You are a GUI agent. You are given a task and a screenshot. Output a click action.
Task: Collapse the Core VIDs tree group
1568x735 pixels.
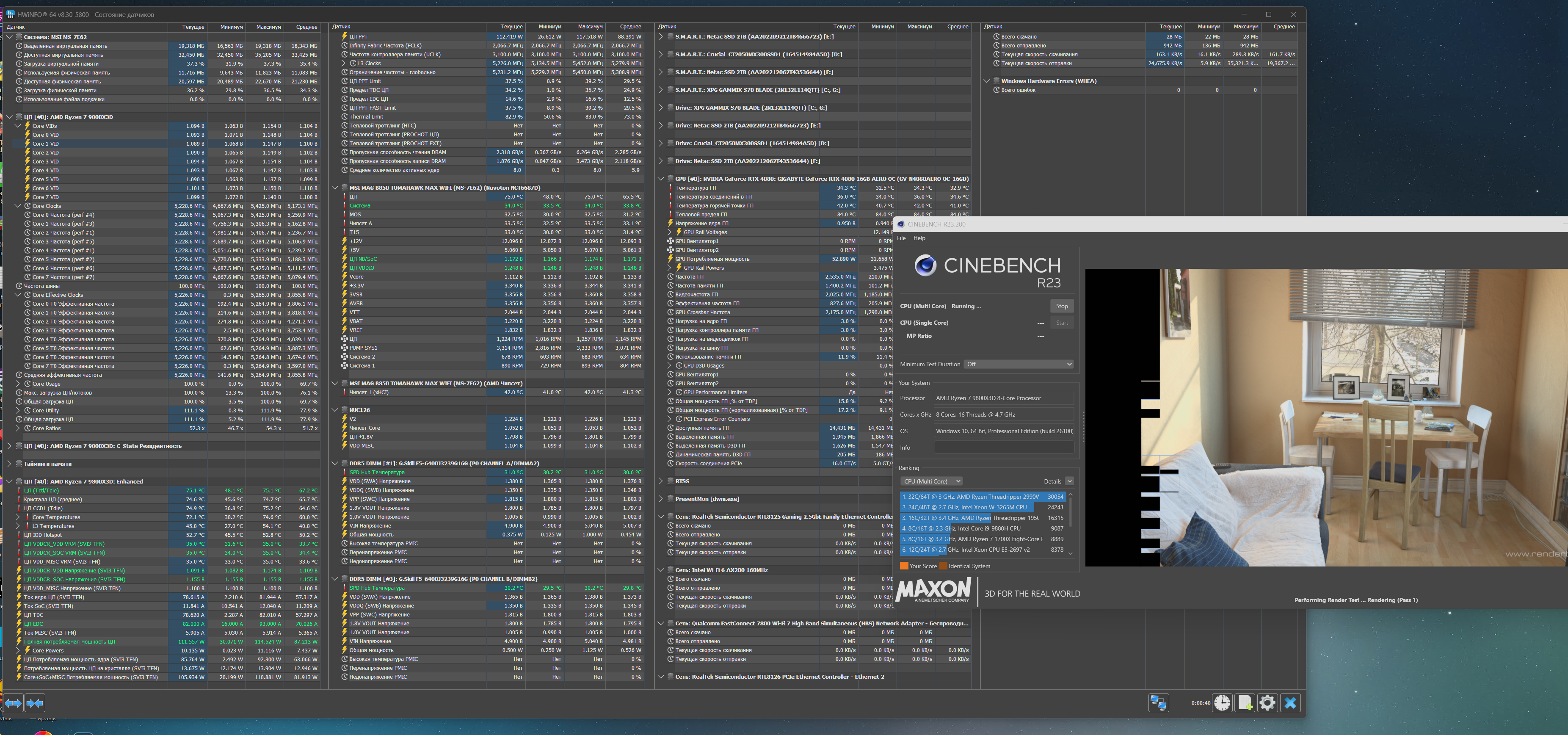tap(18, 126)
